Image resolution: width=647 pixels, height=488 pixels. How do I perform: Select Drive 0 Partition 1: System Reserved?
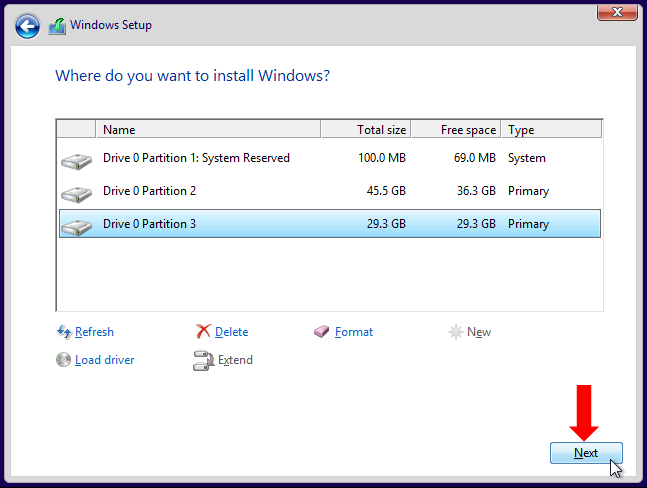point(330,158)
